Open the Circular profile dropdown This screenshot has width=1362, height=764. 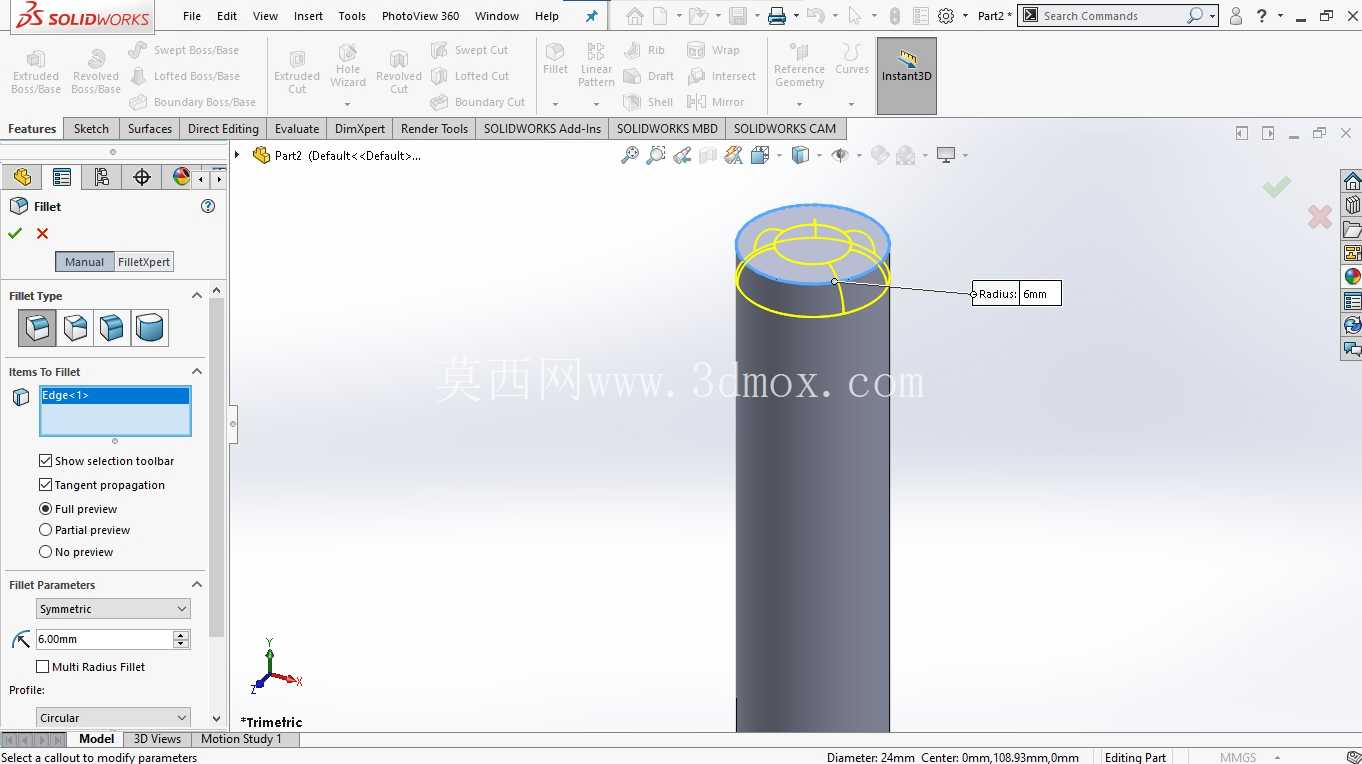click(113, 718)
